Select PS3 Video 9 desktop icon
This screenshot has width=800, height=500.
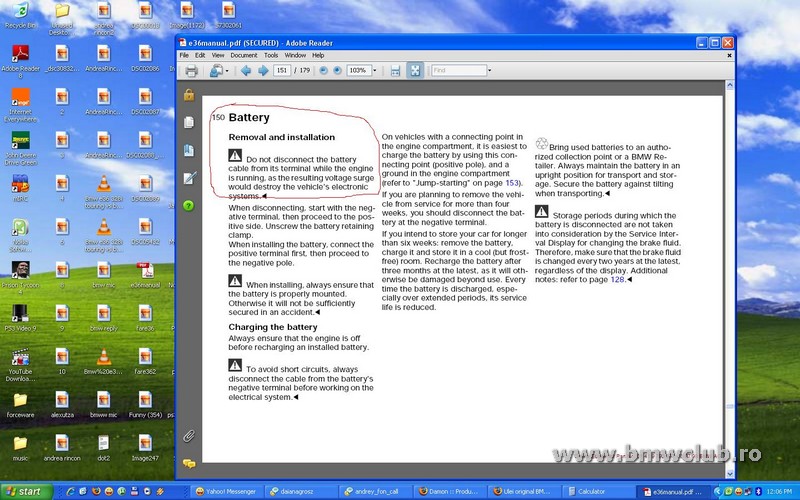20,317
